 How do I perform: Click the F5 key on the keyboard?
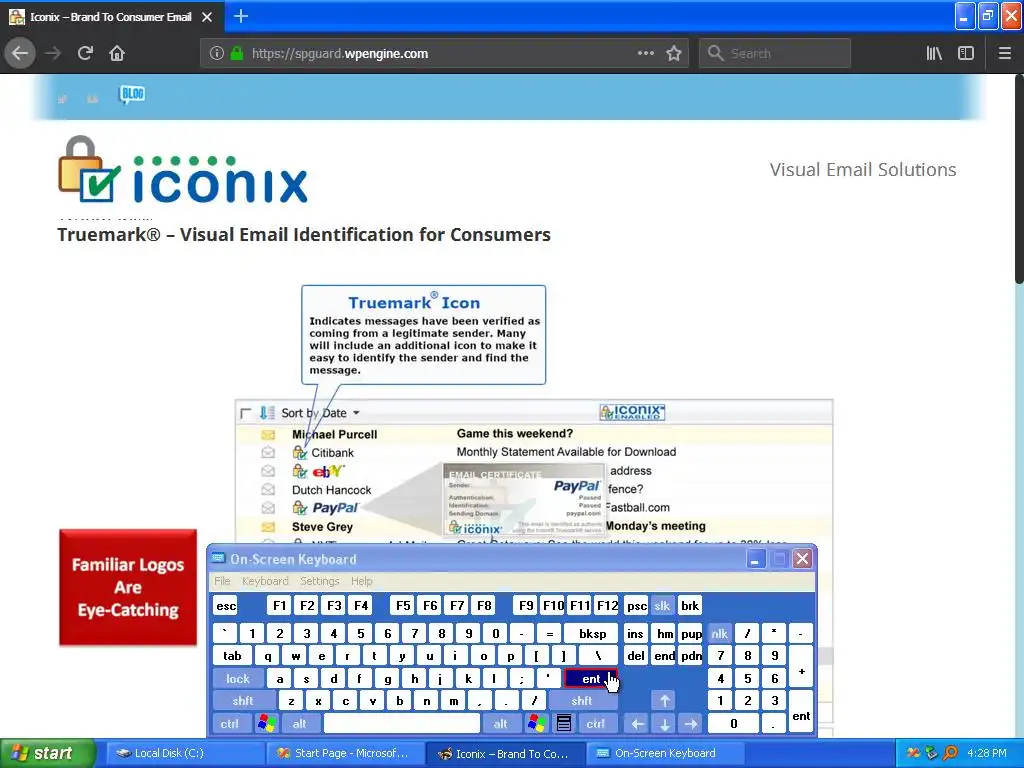pyautogui.click(x=404, y=605)
